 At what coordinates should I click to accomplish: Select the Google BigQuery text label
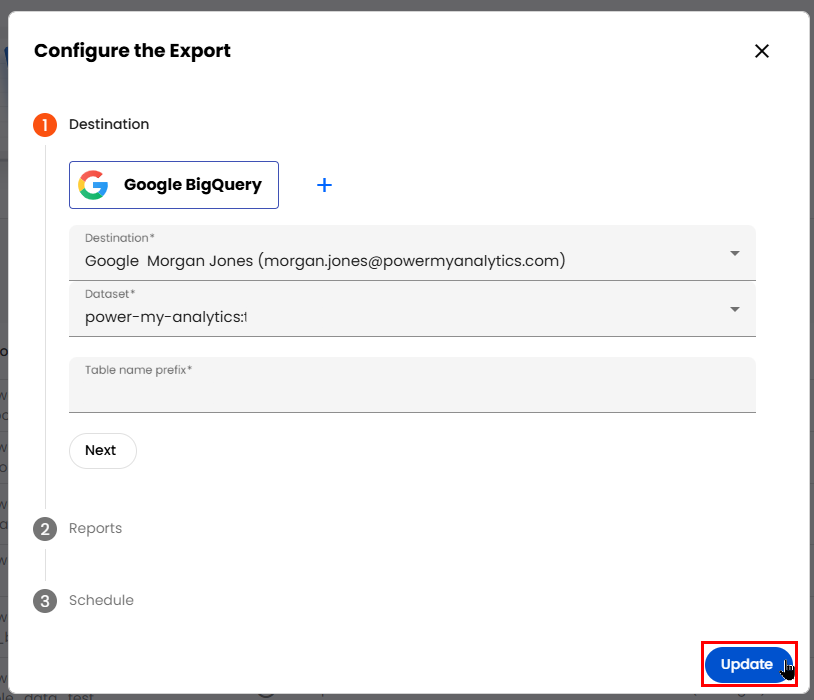pyautogui.click(x=192, y=185)
